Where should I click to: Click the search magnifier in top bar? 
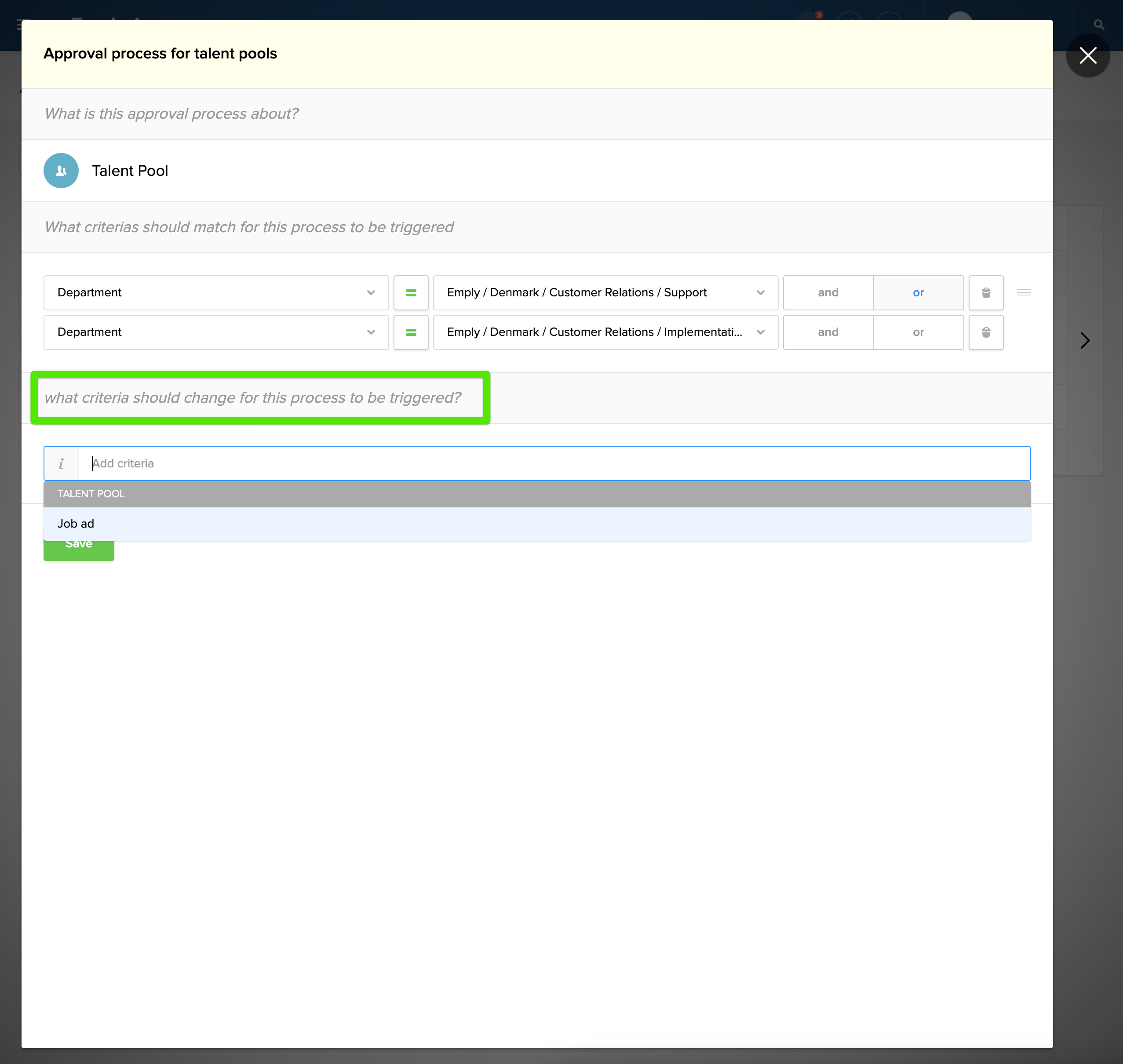(x=1099, y=25)
